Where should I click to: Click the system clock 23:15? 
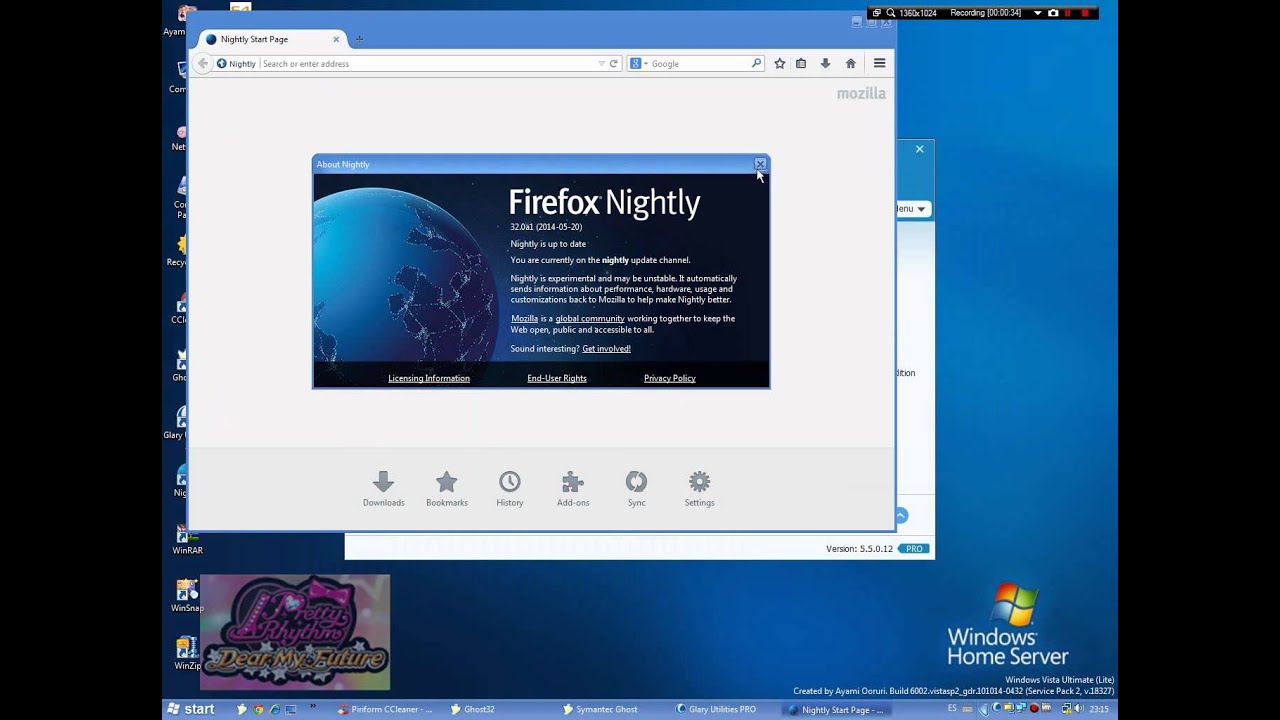click(x=1099, y=709)
